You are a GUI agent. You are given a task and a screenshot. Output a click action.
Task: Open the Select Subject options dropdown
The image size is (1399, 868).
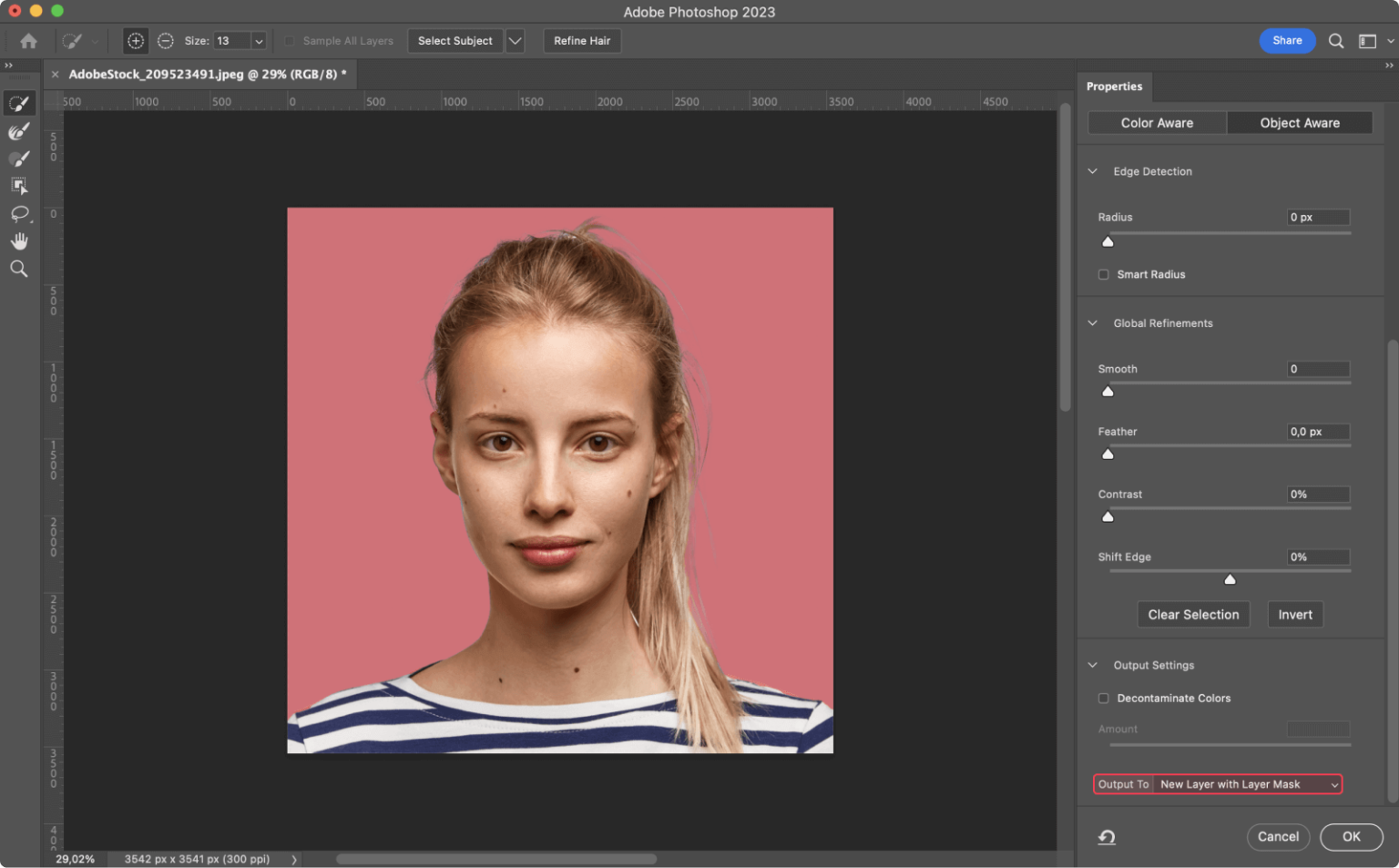[515, 41]
